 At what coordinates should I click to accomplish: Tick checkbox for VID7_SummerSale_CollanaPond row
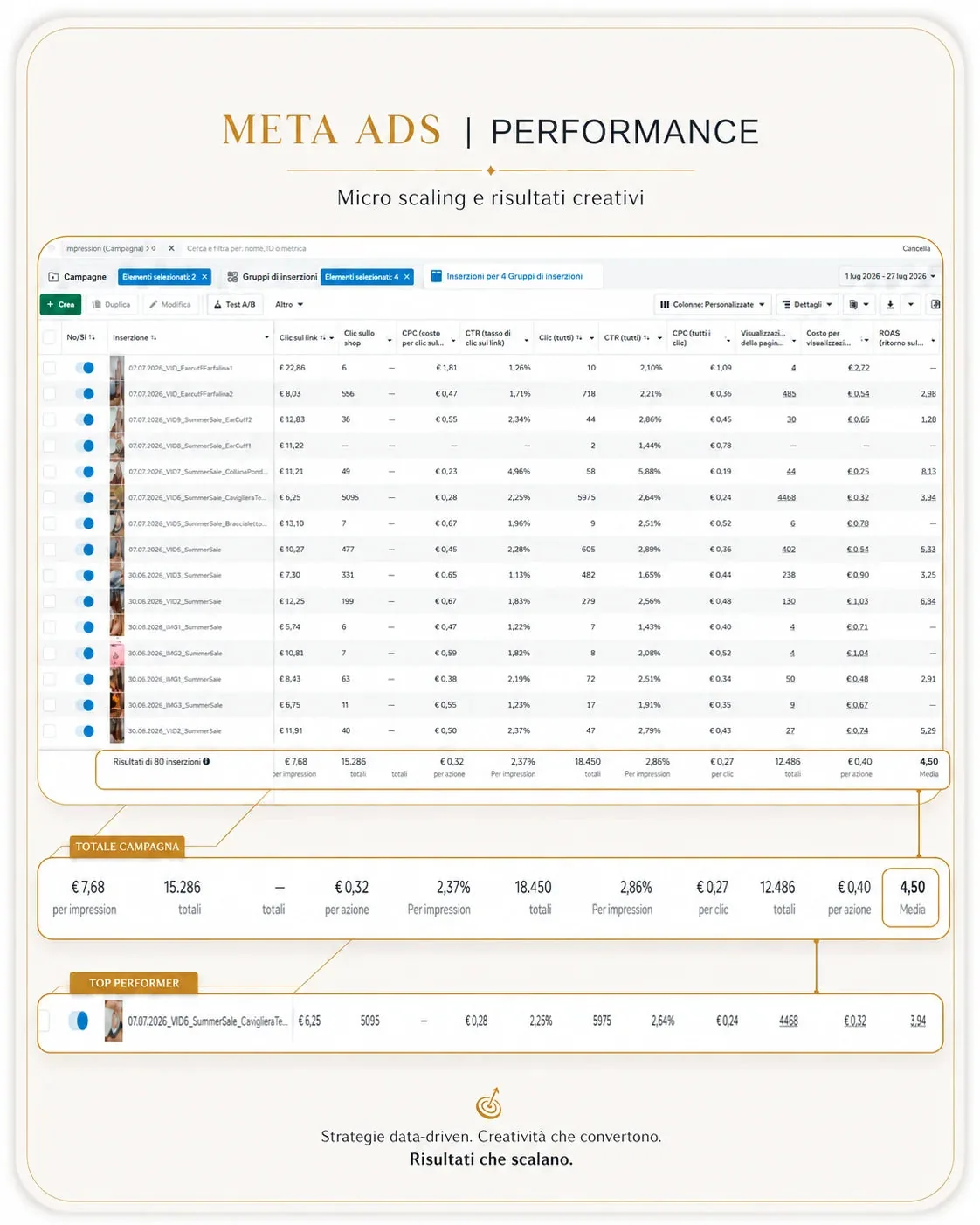50,472
